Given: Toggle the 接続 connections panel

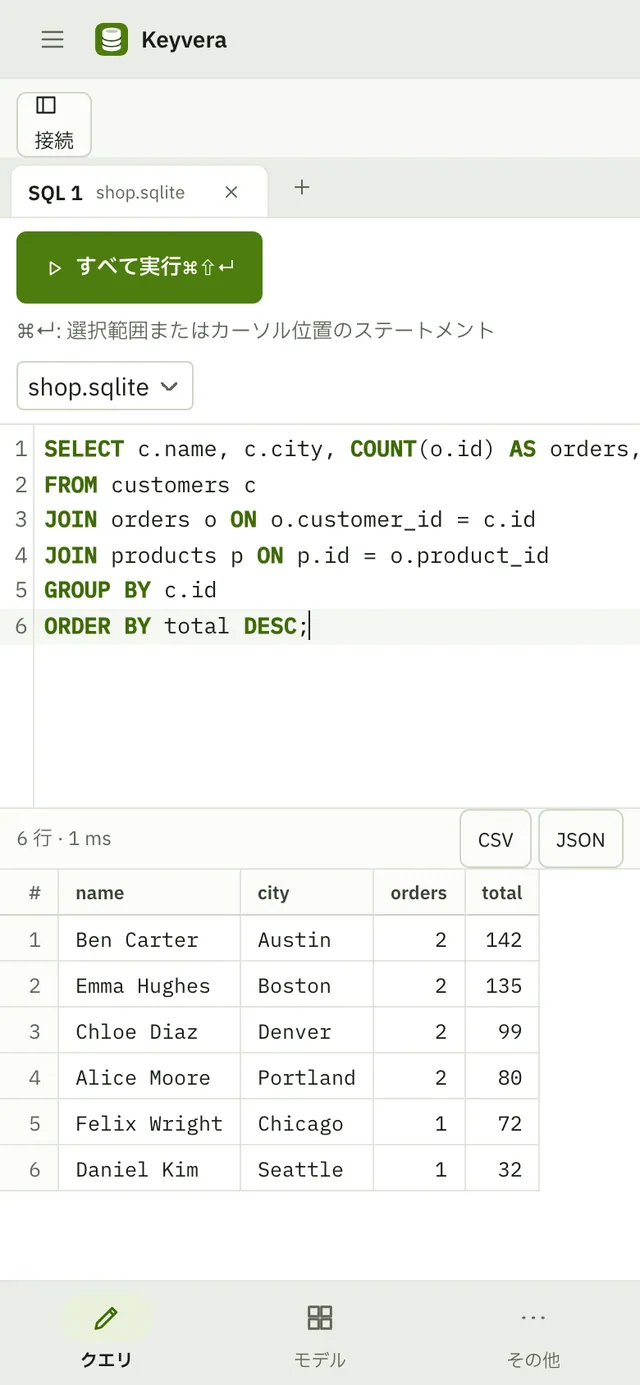Looking at the screenshot, I should point(54,124).
